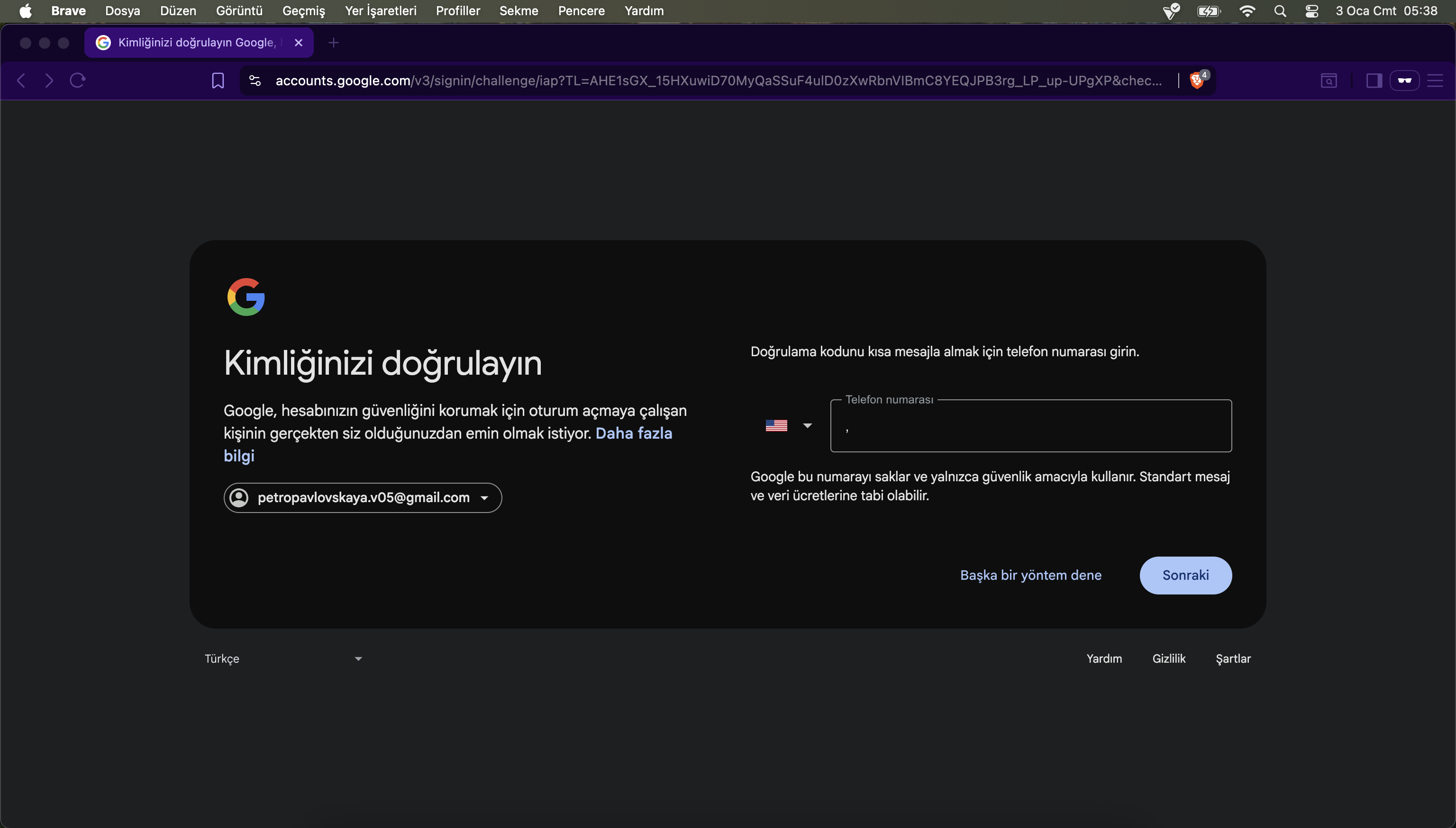The image size is (1456, 828).
Task: Open site settings icon in address bar
Action: [x=255, y=81]
